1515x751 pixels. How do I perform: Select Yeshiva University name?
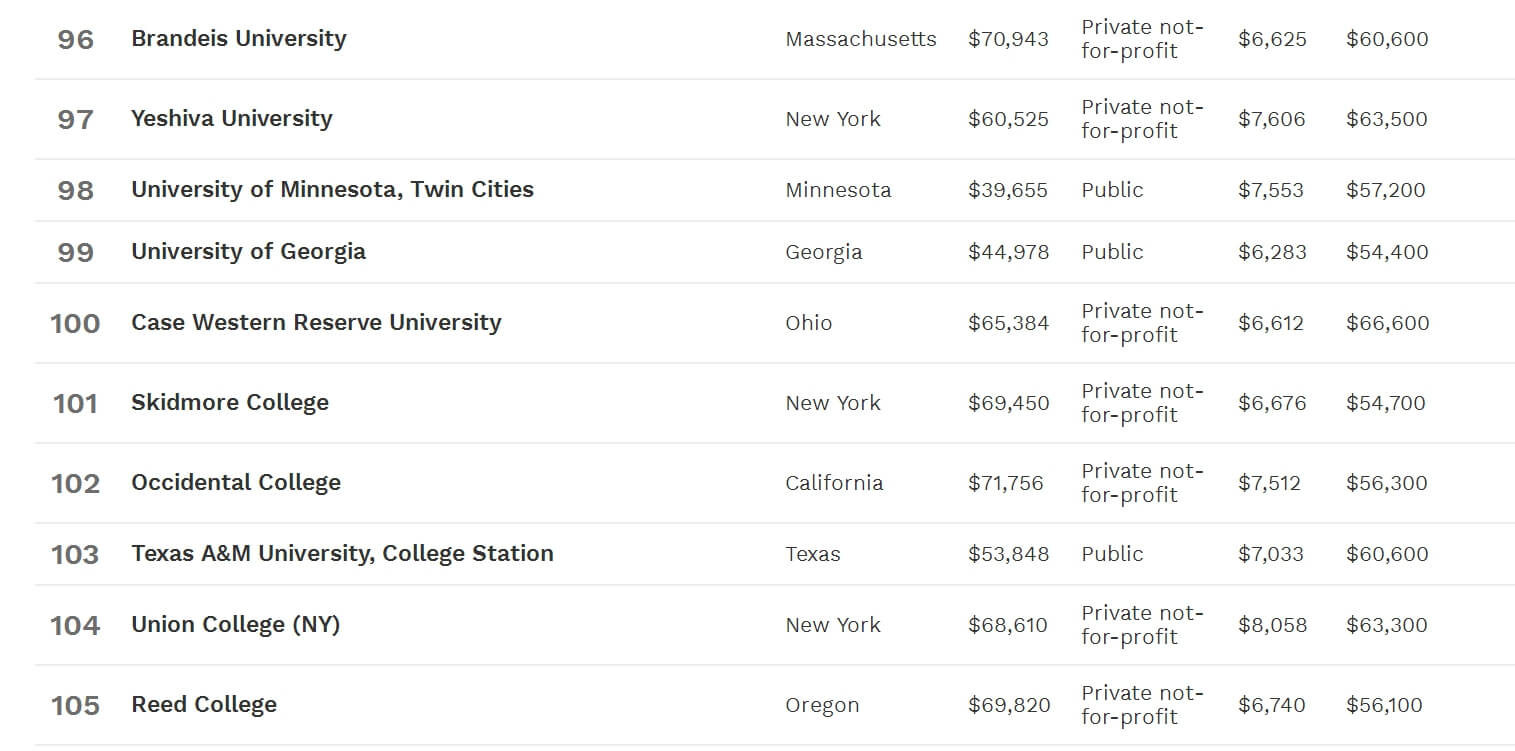coord(232,119)
